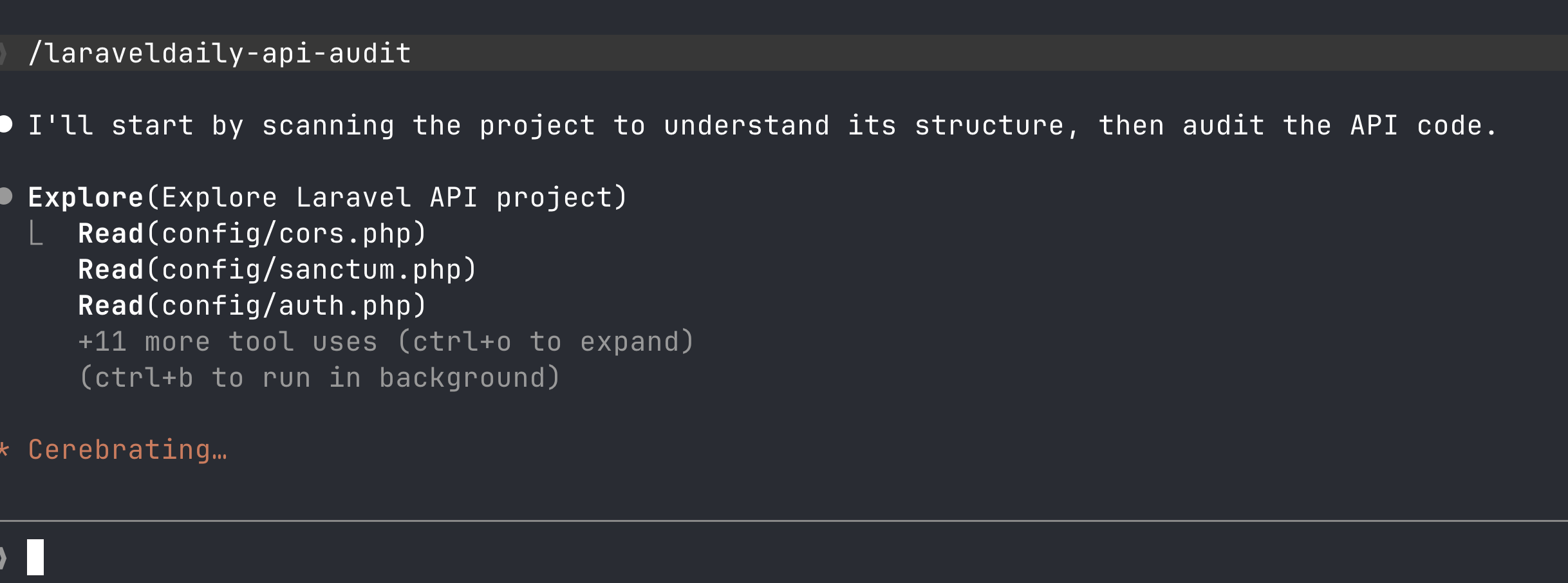Click the empty input line right of cursor
The width and height of the screenshot is (1568, 583).
point(772,557)
